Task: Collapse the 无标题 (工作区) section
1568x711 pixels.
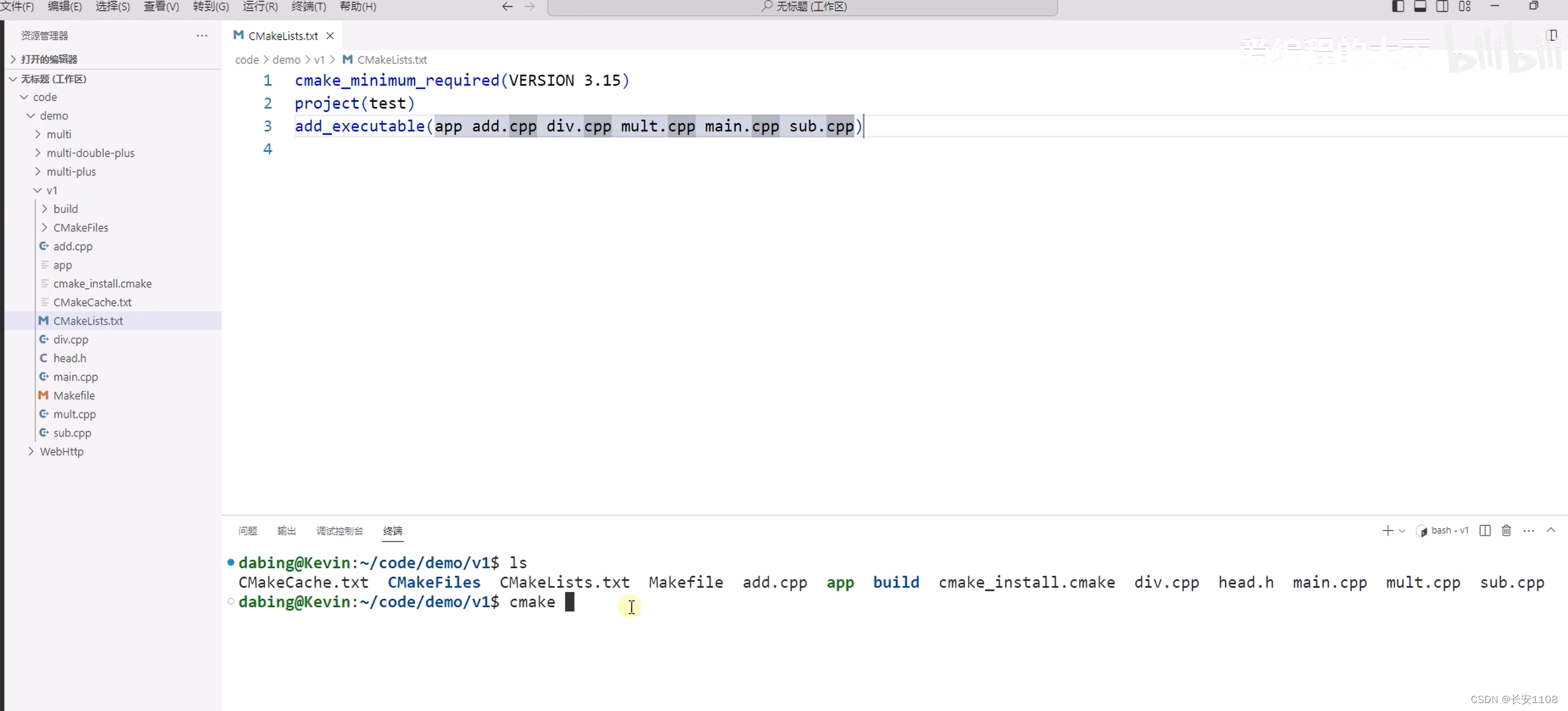Action: tap(53, 79)
